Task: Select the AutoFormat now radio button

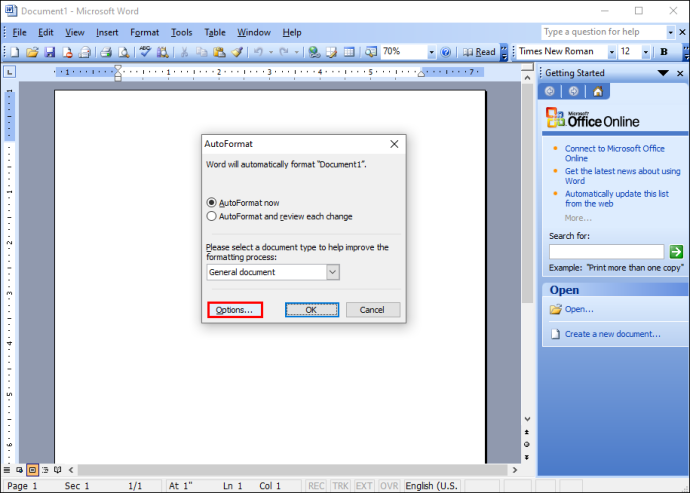Action: 212,202
